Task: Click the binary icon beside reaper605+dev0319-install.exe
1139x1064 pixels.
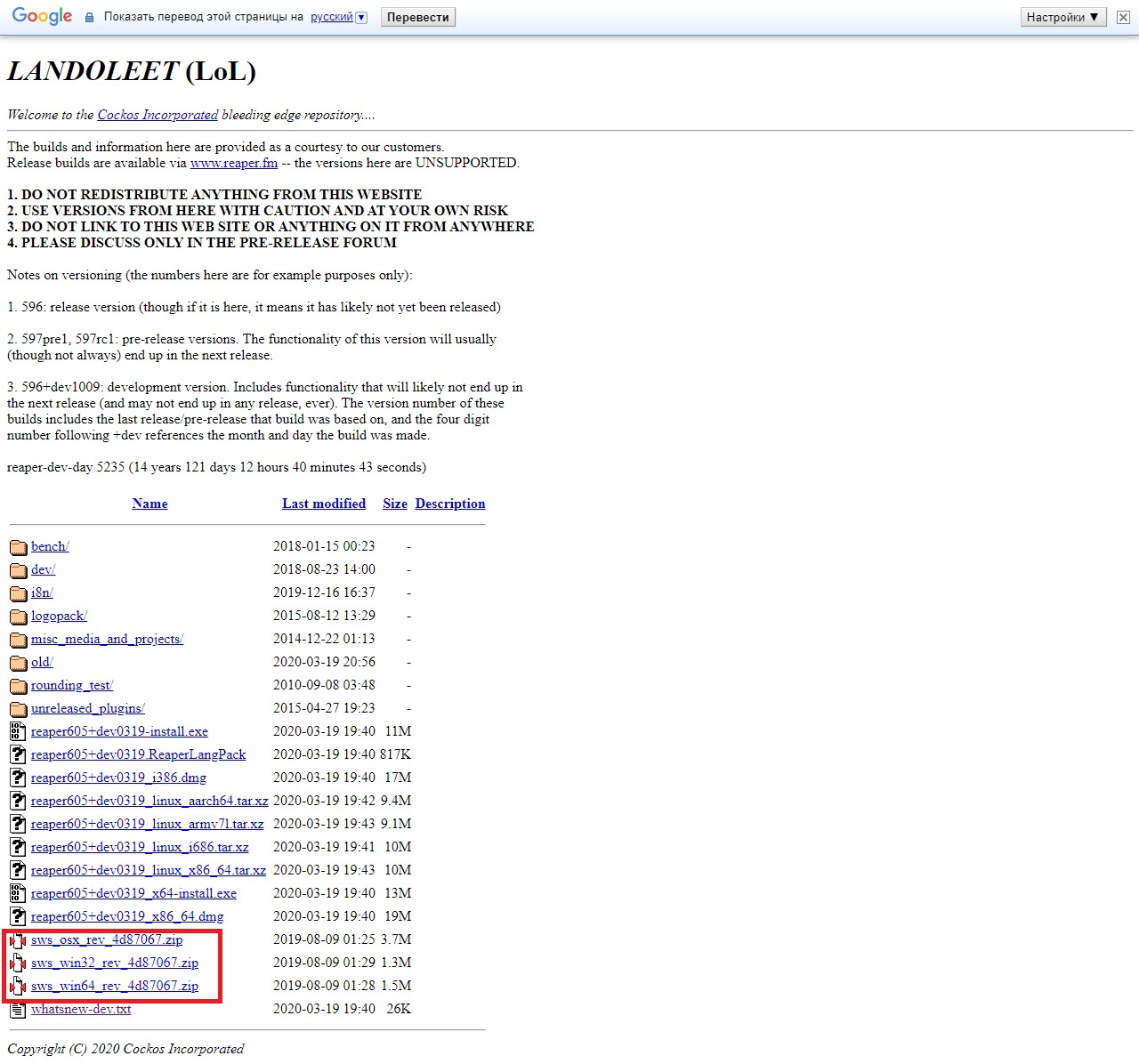Action: [x=18, y=731]
